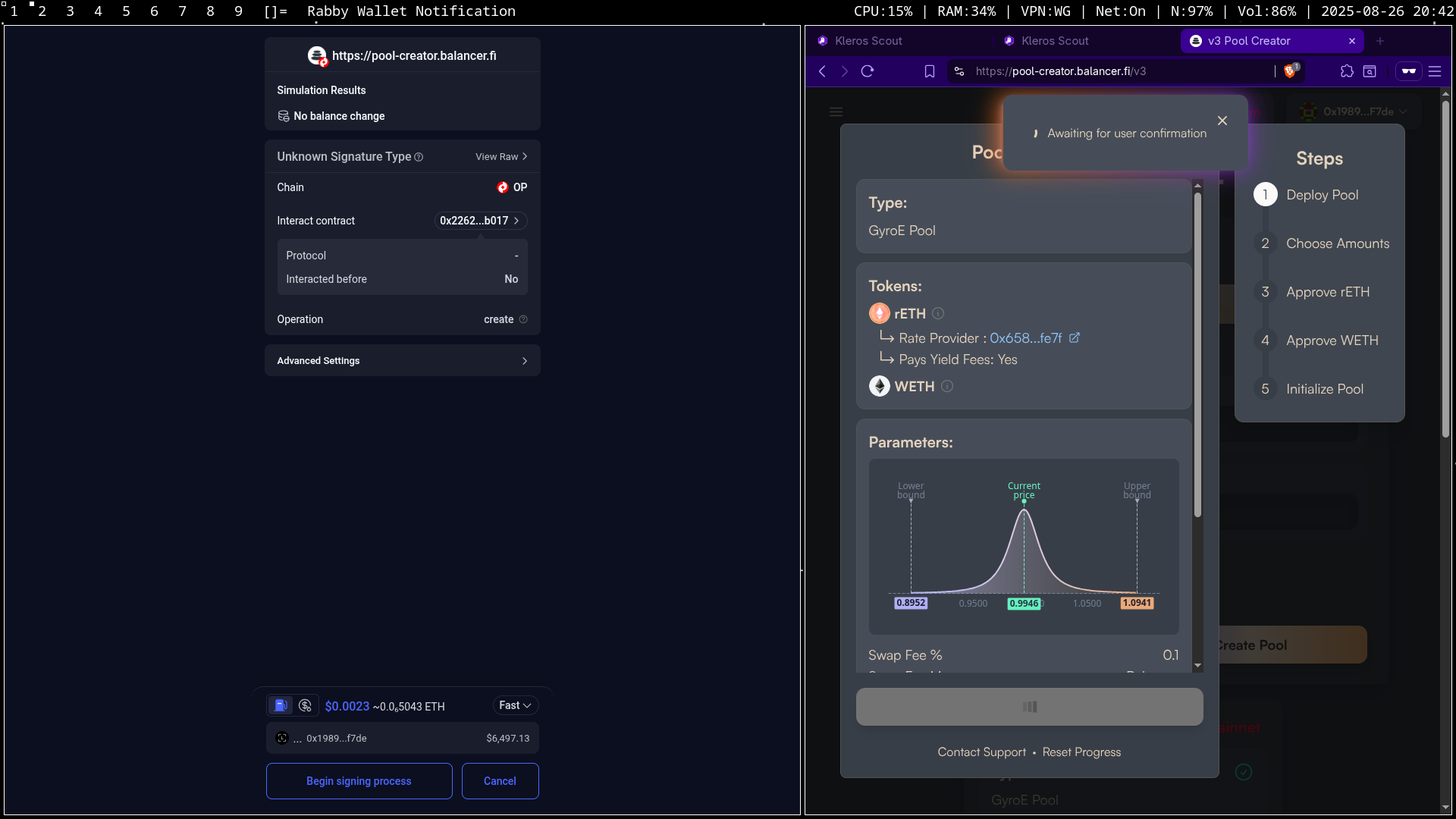Open the browser extensions puzzle icon
The width and height of the screenshot is (1456, 819).
[x=1347, y=71]
